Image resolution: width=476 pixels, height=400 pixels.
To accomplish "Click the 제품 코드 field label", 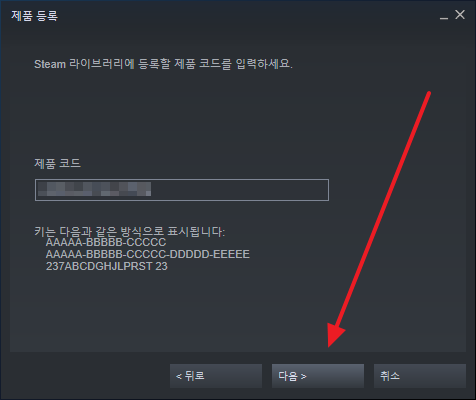I will pos(57,163).
